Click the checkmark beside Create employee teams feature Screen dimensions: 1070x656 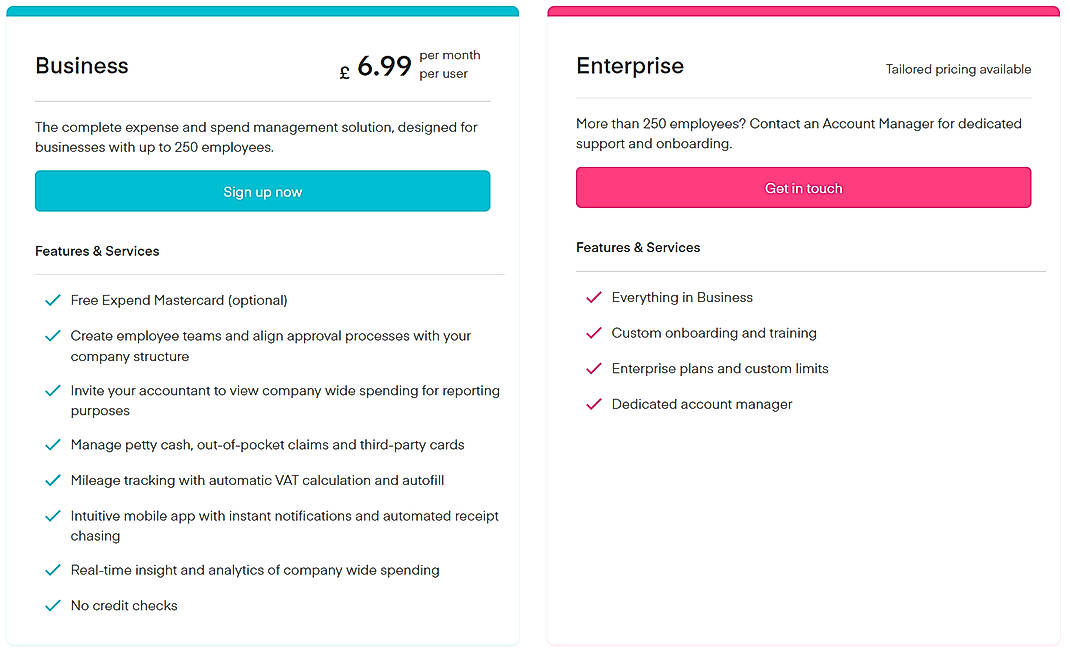pyautogui.click(x=52, y=336)
